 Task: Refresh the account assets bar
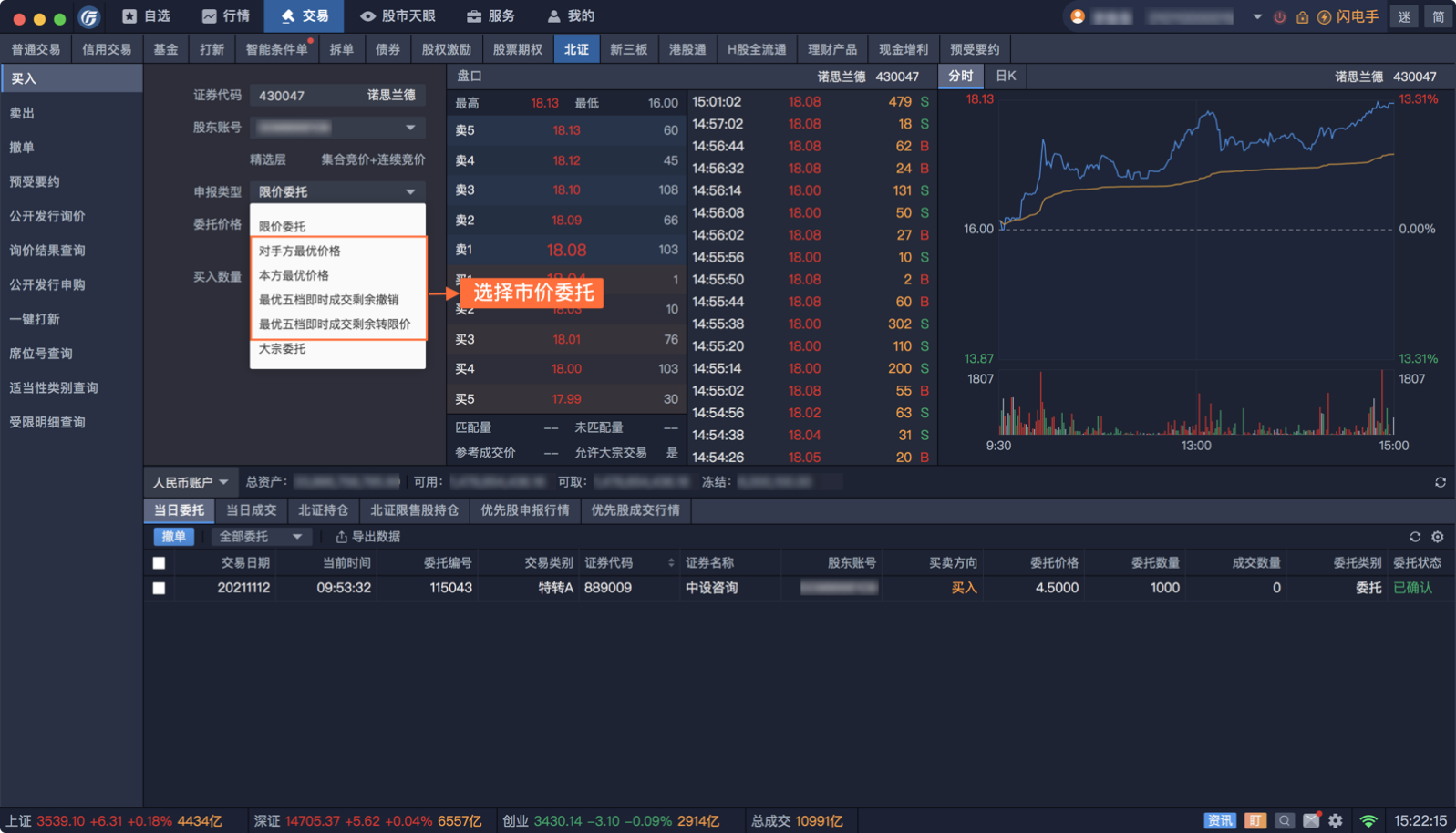1441,482
